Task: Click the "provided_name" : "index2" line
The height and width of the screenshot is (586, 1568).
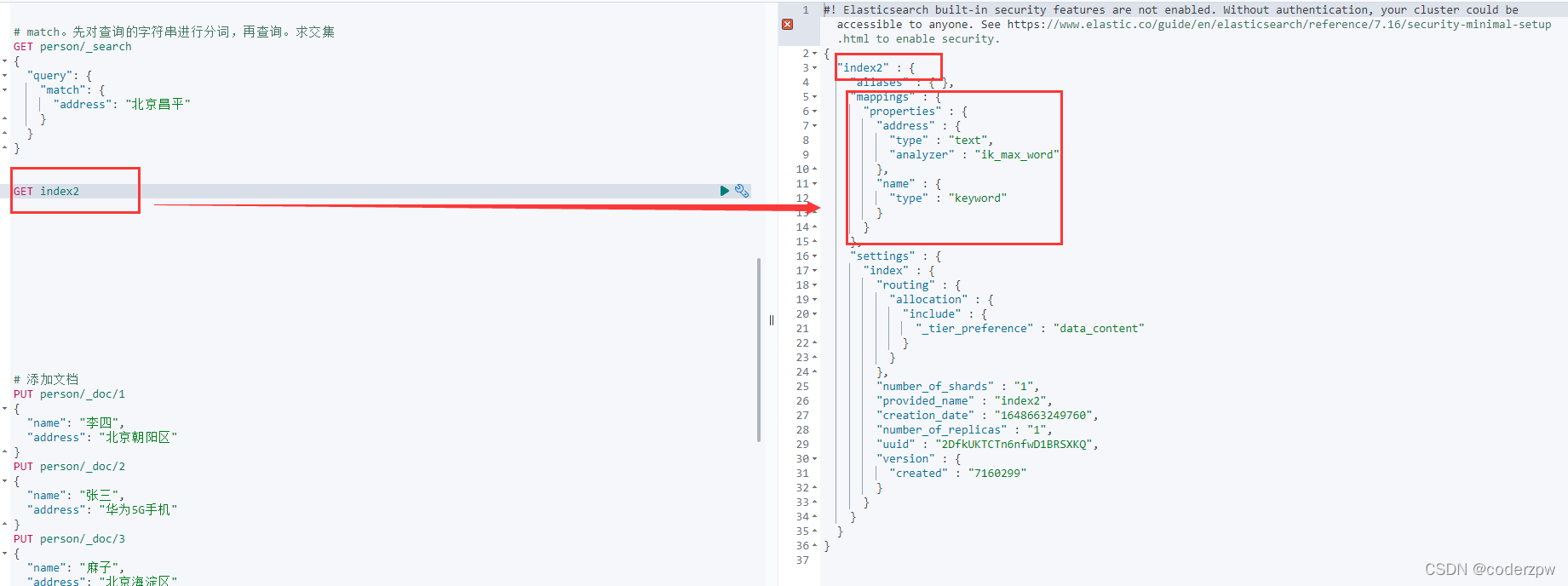Action: pyautogui.click(x=964, y=401)
